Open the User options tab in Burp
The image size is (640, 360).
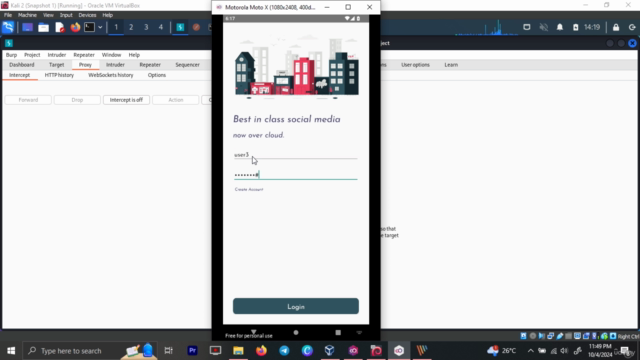click(415, 65)
